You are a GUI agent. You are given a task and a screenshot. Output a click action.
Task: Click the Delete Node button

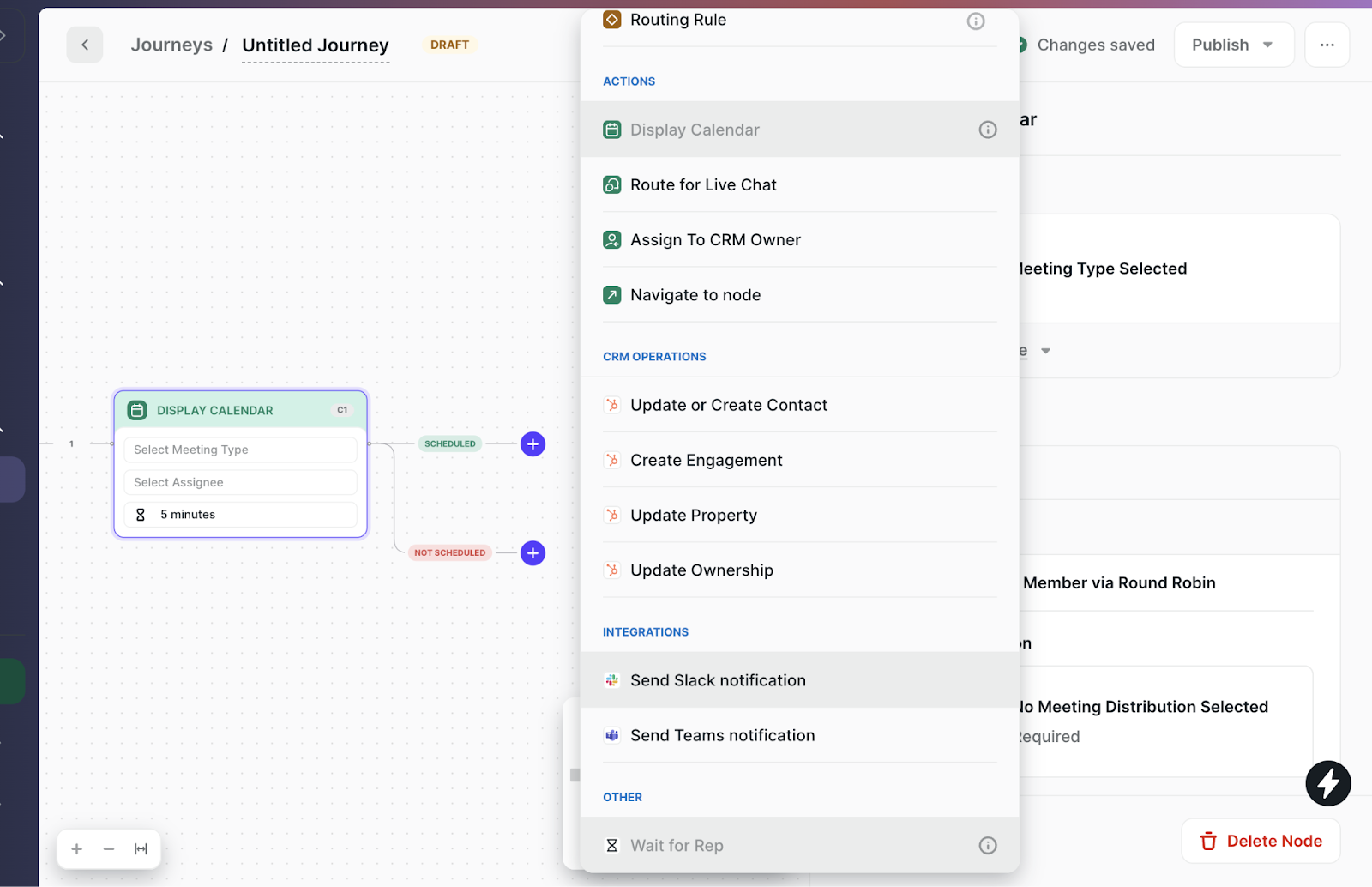tap(1261, 841)
